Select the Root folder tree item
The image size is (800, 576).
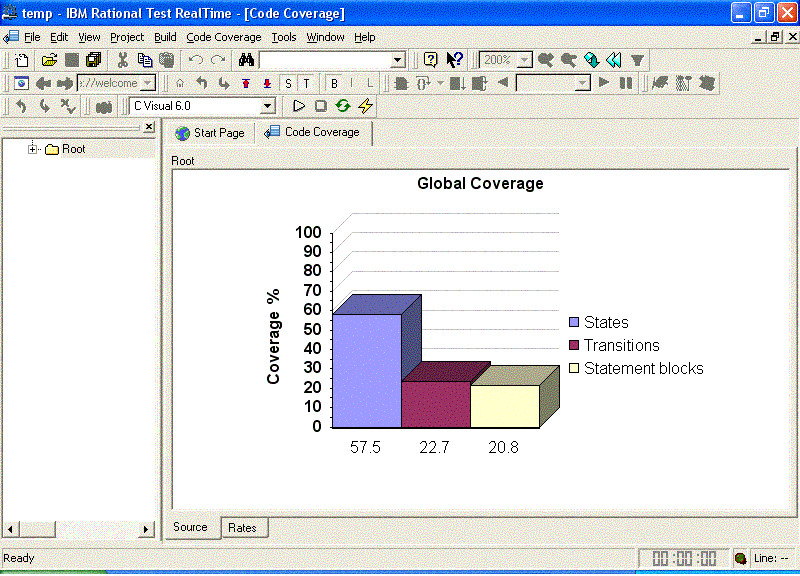(x=73, y=149)
